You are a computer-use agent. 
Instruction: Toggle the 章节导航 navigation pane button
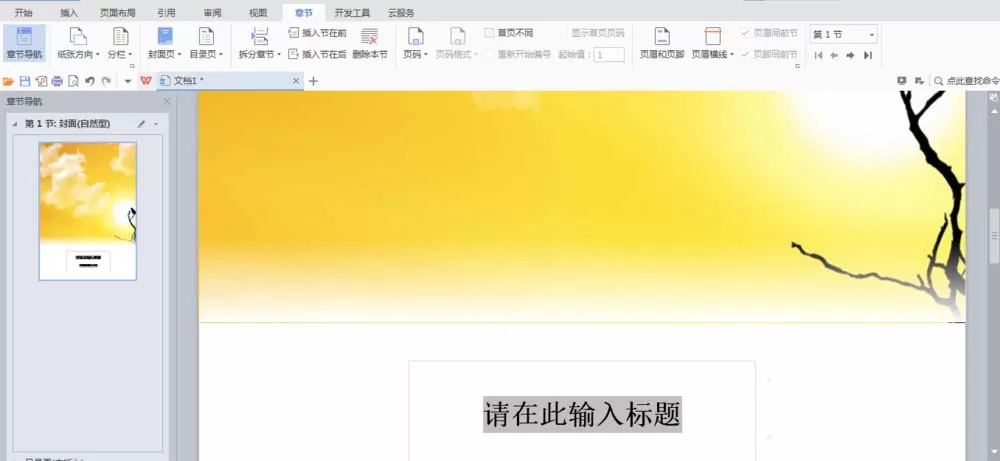[x=24, y=44]
